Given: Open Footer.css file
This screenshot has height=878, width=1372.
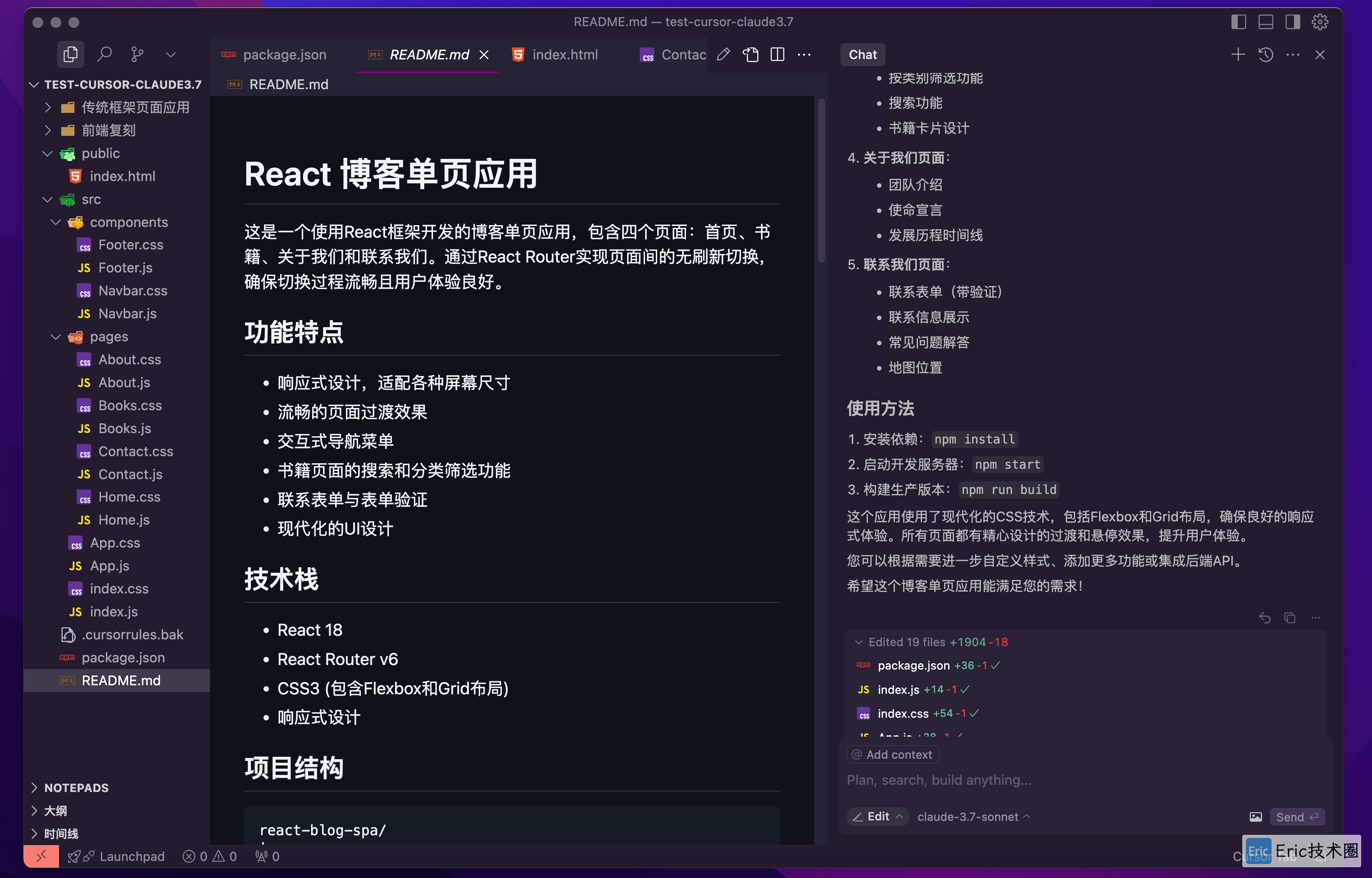Looking at the screenshot, I should 116,244.
